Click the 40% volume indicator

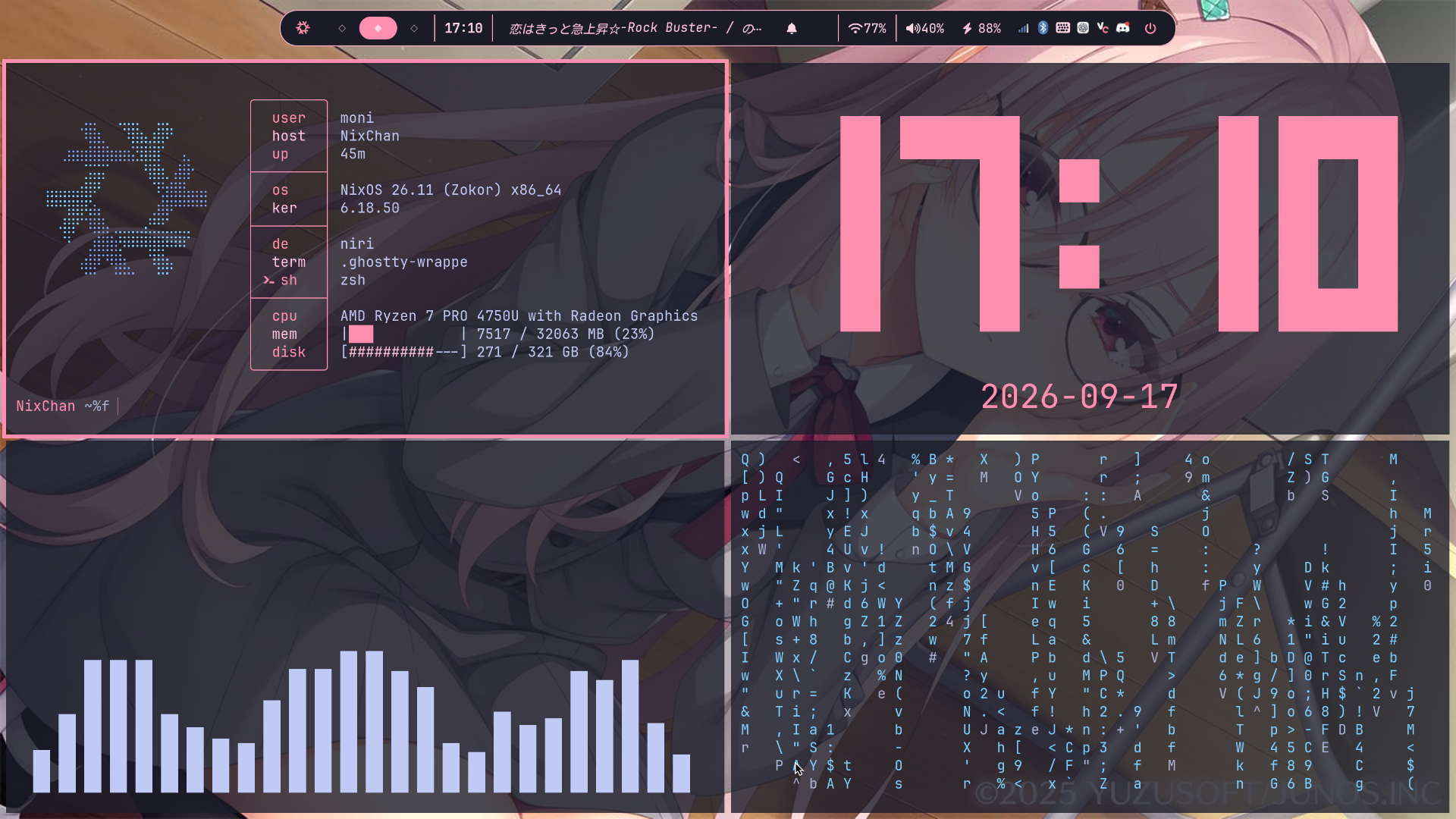pyautogui.click(x=925, y=28)
